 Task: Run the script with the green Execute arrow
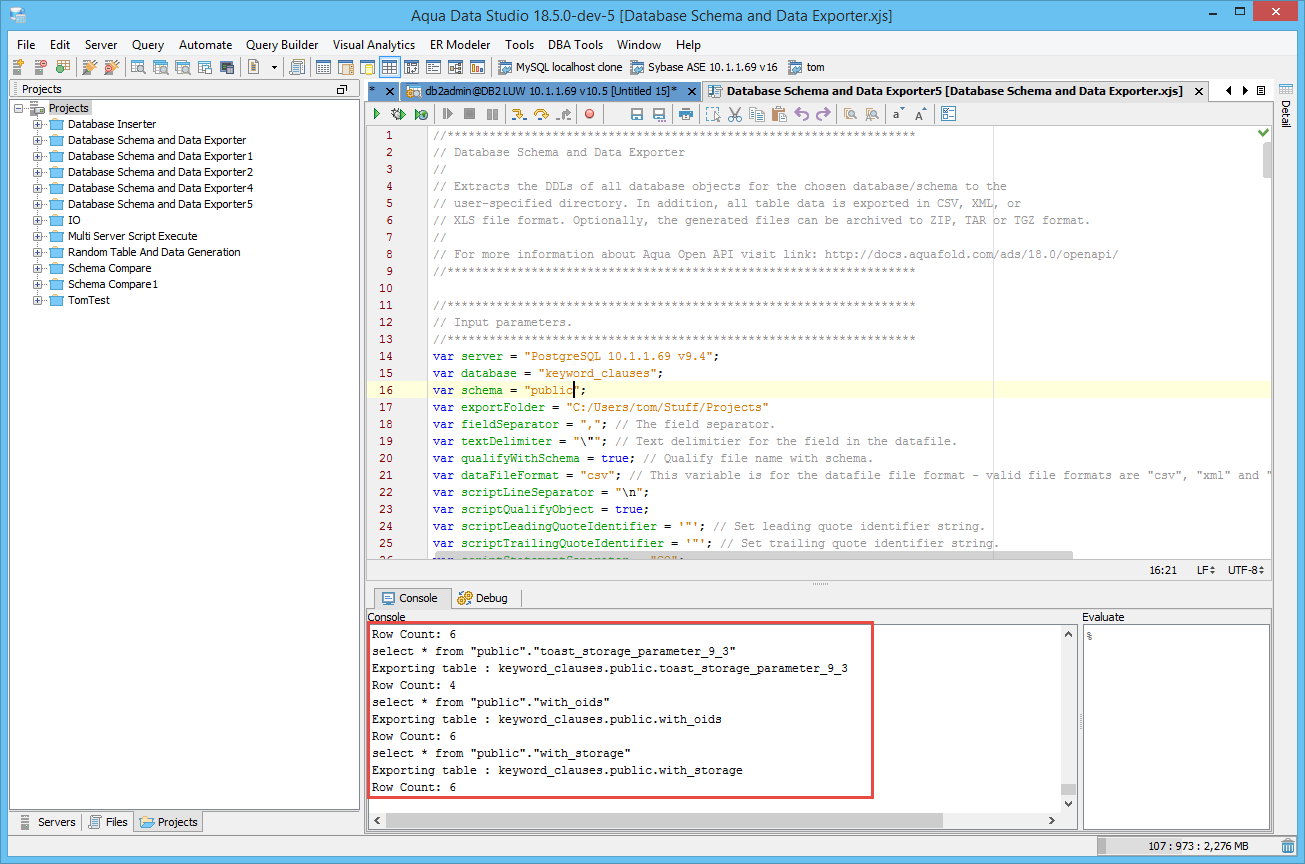click(x=377, y=115)
